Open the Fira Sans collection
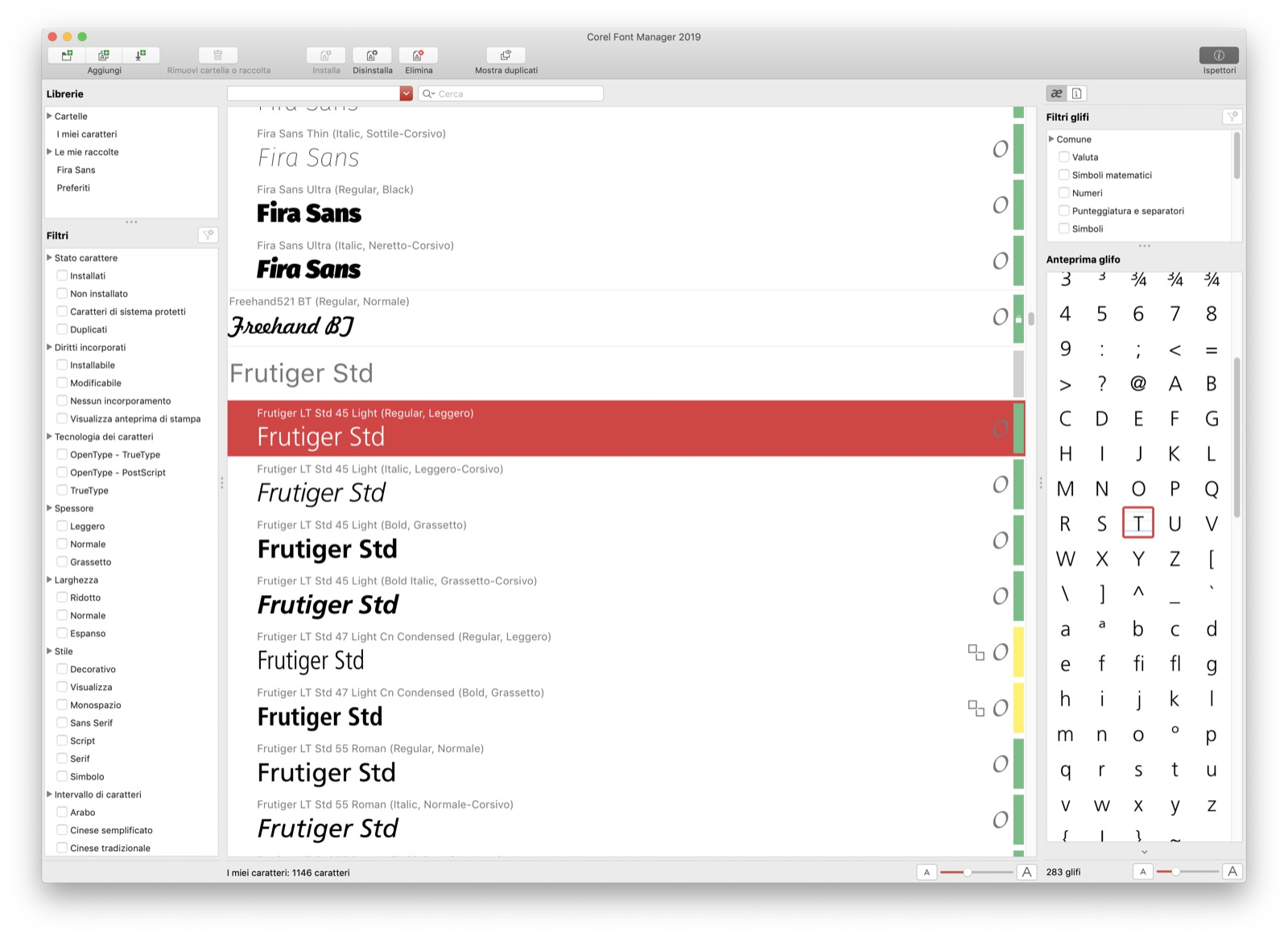This screenshot has height=938, width=1288. pos(76,170)
